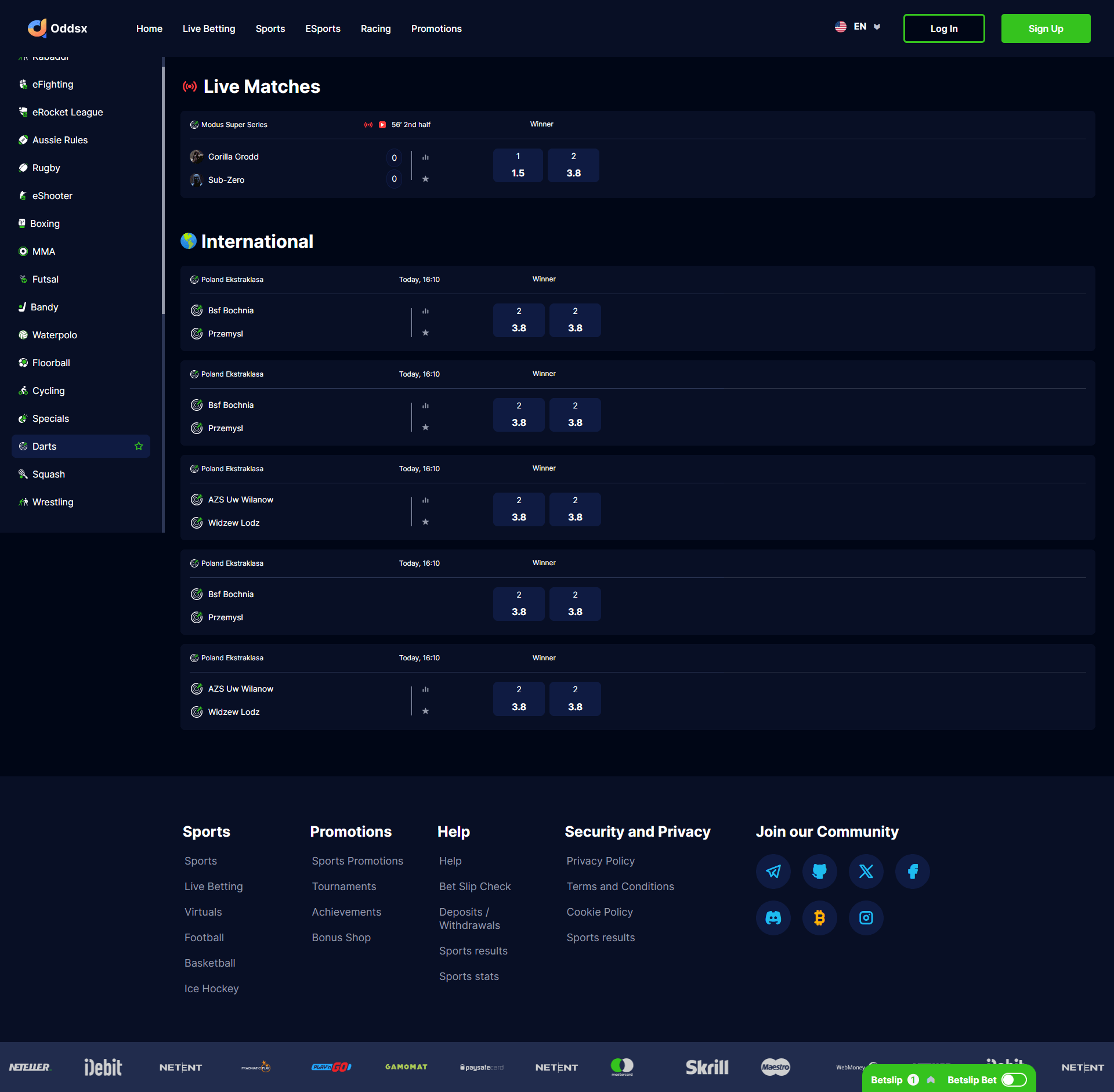The width and height of the screenshot is (1114, 1092).
Task: Unfavorite Darts using its green star
Action: (x=139, y=446)
